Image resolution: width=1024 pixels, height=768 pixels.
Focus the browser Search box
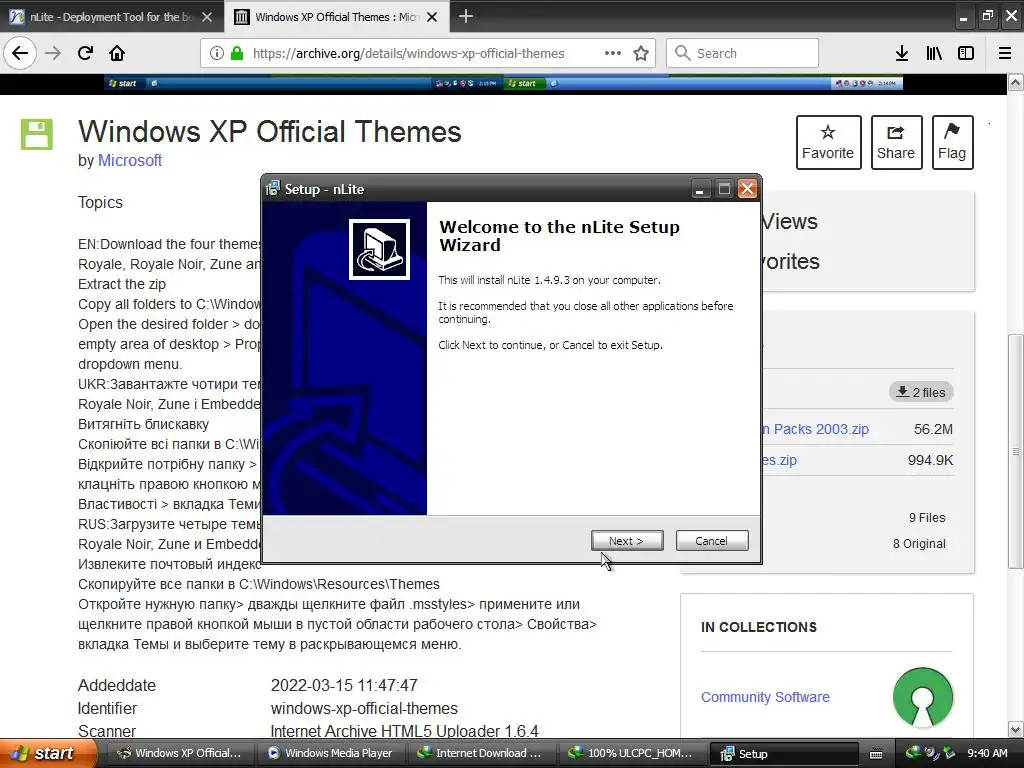coord(742,54)
